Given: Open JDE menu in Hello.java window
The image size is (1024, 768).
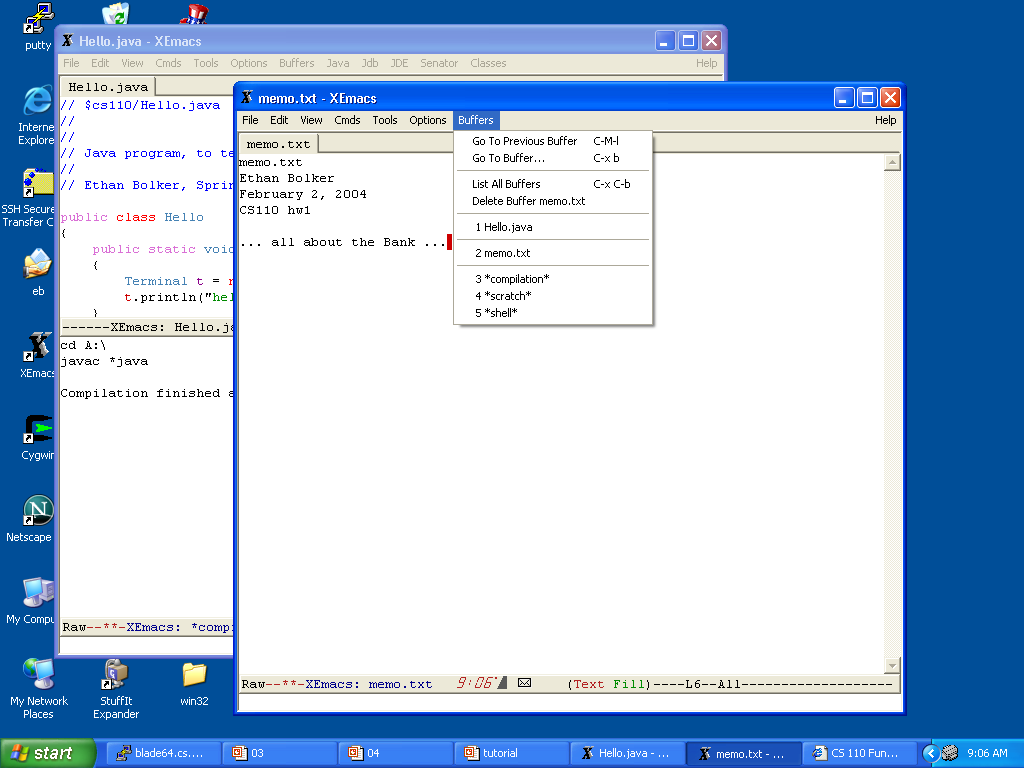Looking at the screenshot, I should tap(399, 63).
